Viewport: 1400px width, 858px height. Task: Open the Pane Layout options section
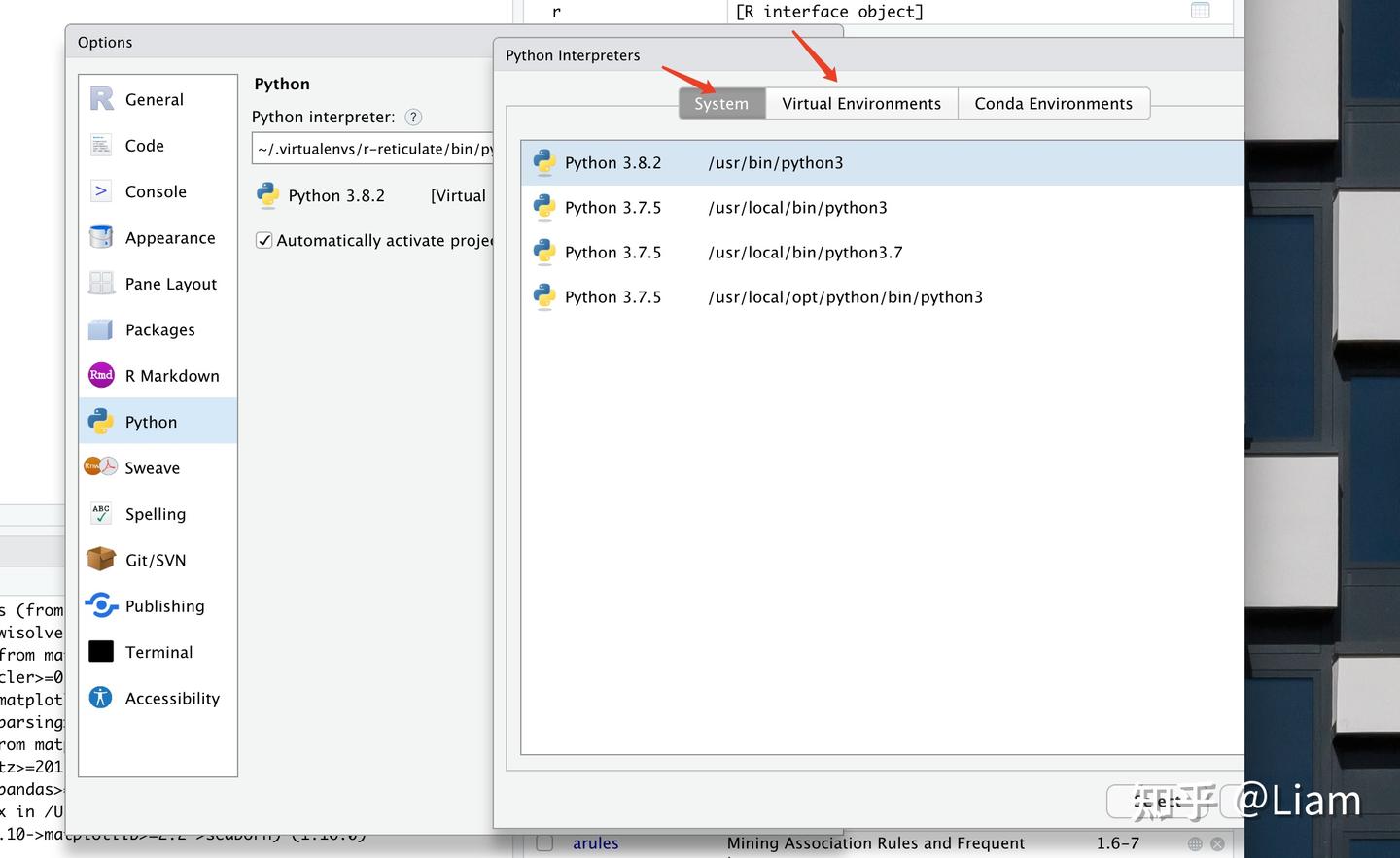click(157, 284)
